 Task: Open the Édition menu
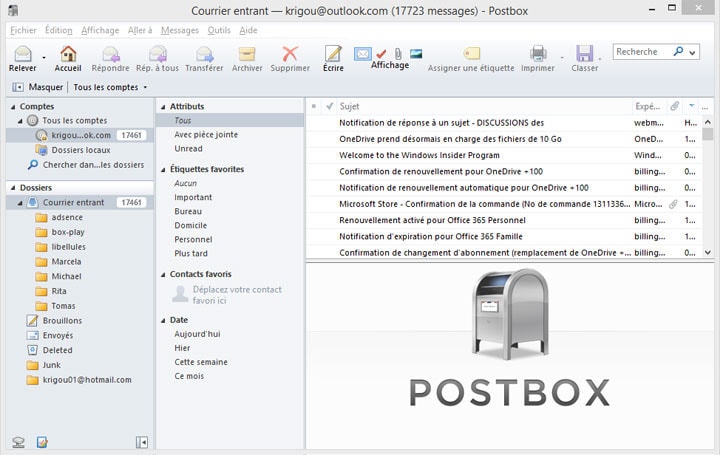[x=58, y=30]
